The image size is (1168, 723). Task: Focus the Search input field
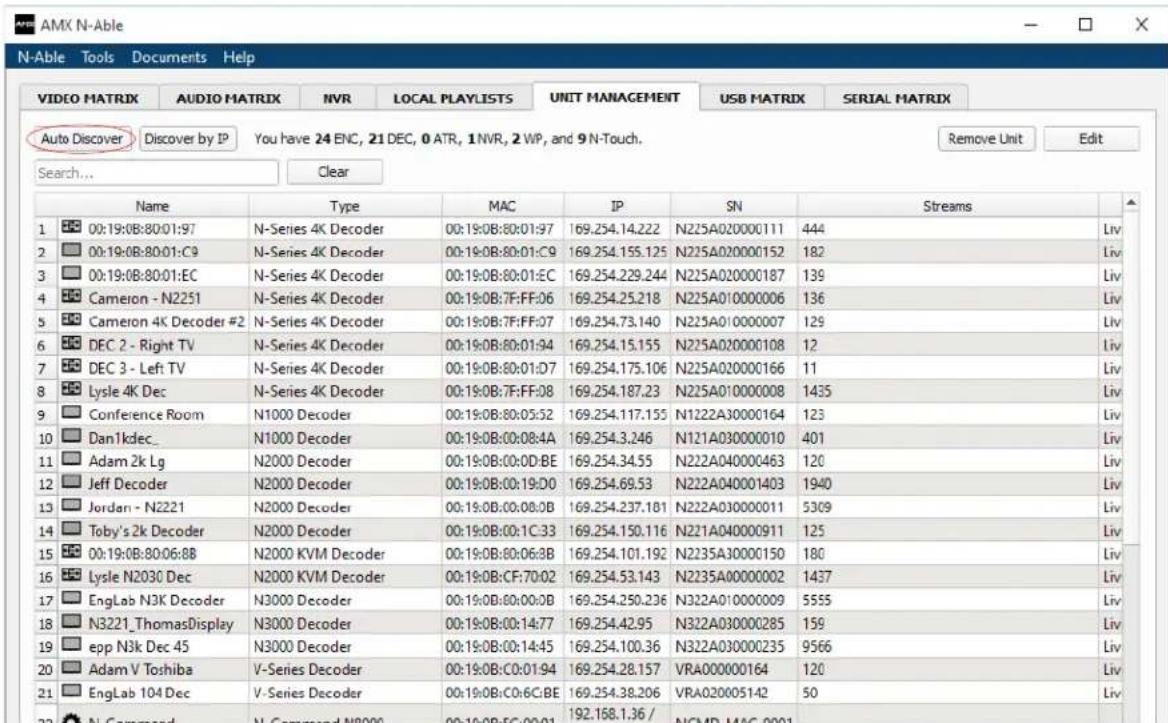[x=156, y=173]
